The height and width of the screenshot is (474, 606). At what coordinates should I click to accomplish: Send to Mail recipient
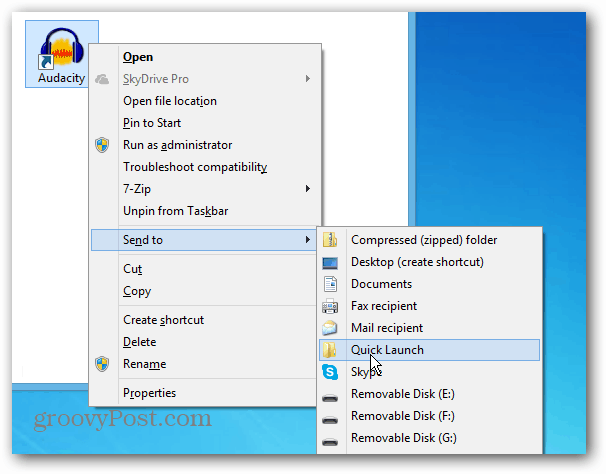click(x=429, y=328)
